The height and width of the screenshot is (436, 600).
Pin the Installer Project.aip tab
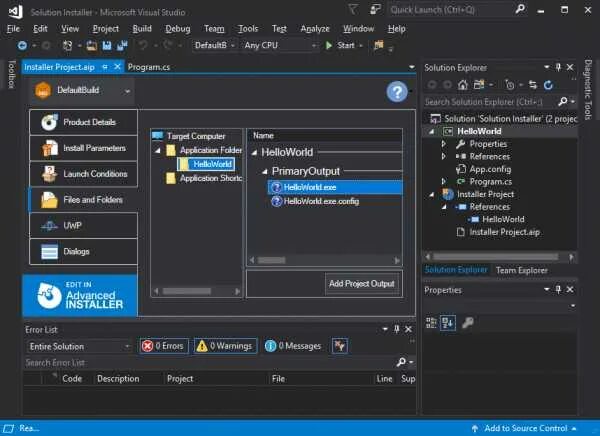(105, 67)
